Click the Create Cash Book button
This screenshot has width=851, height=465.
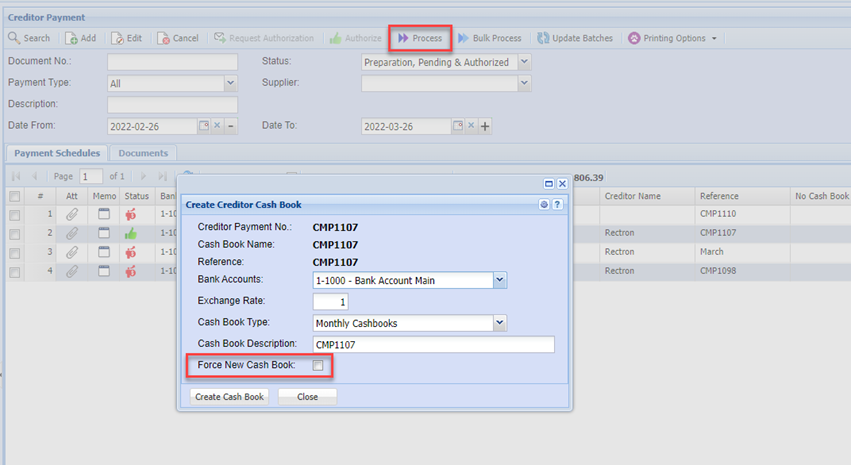pyautogui.click(x=230, y=396)
